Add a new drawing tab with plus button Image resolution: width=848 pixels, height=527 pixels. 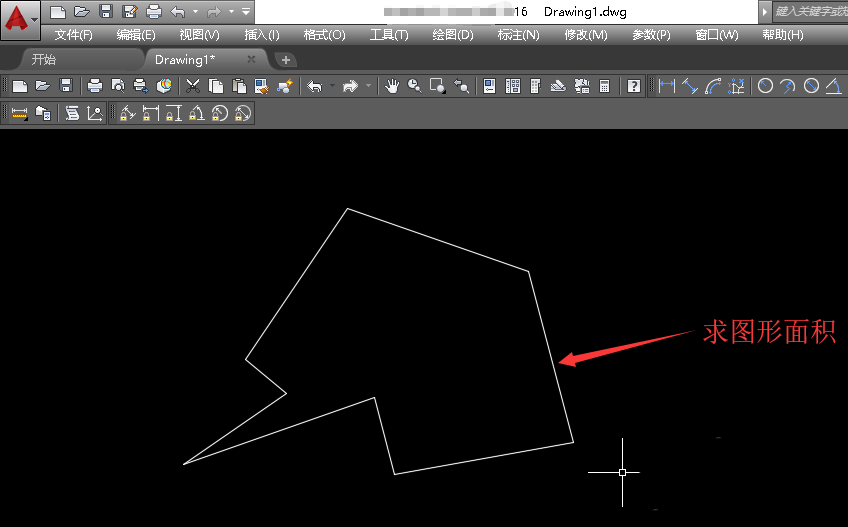click(286, 60)
